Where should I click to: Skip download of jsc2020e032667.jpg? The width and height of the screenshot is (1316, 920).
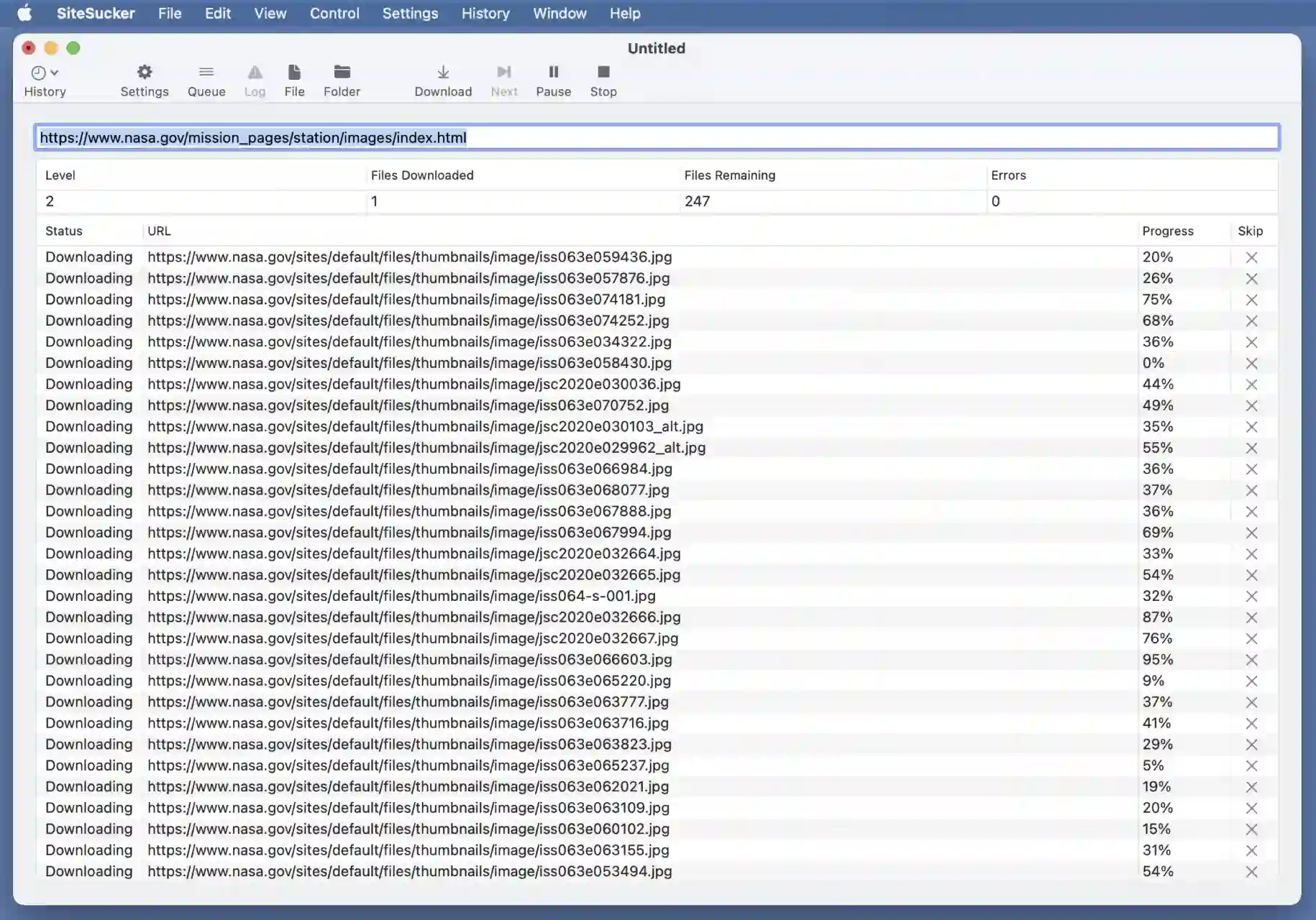1251,639
